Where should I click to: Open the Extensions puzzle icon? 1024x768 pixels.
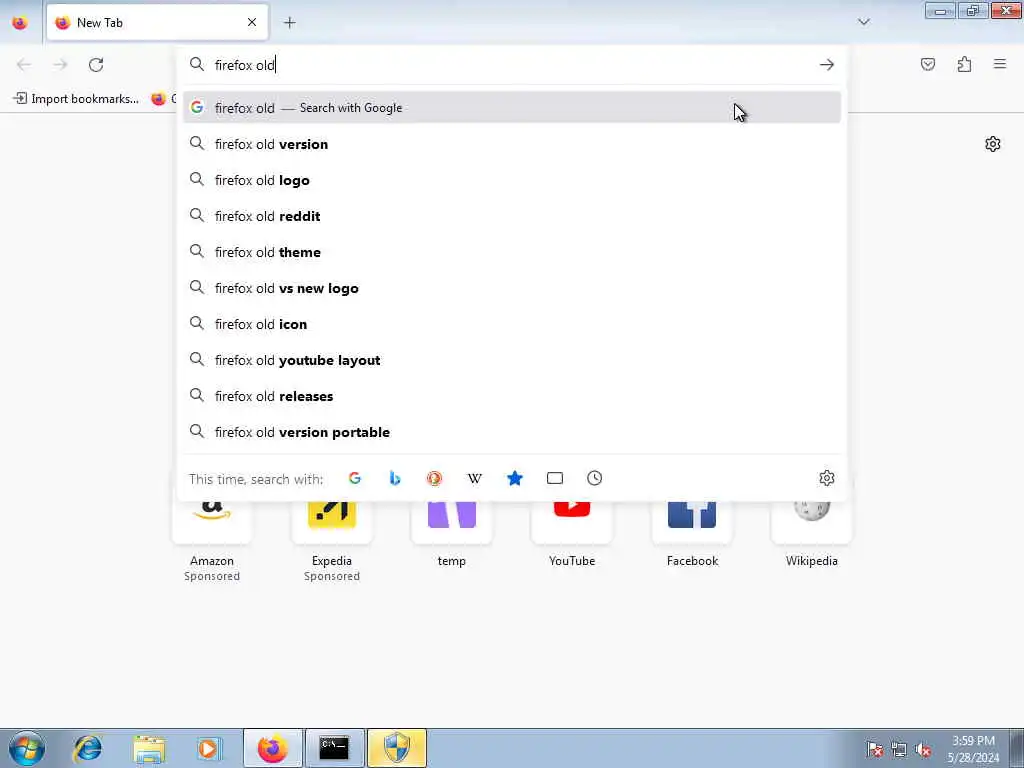[964, 64]
